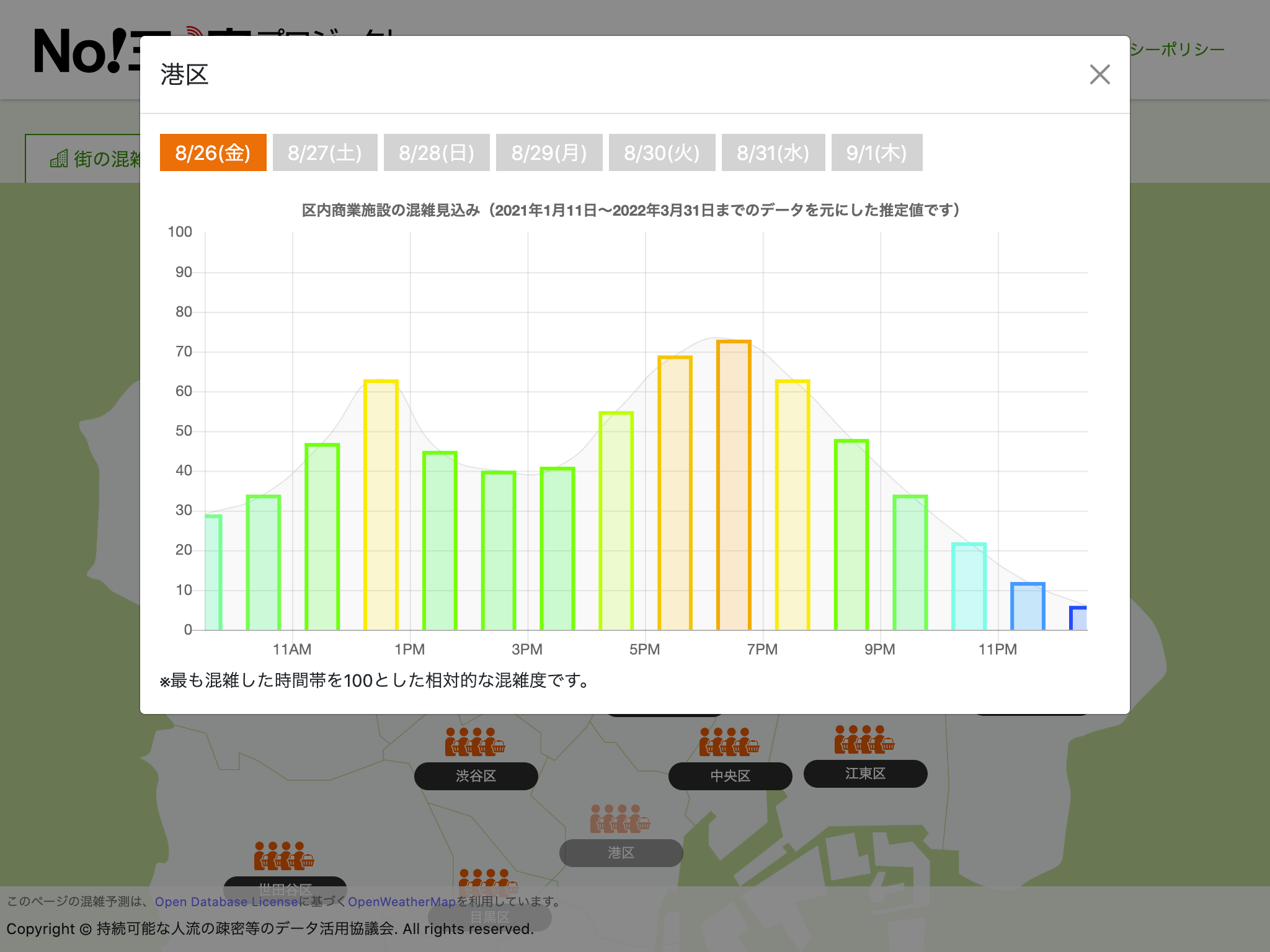Close the 港区 dialog with the X

pyautogui.click(x=1099, y=74)
